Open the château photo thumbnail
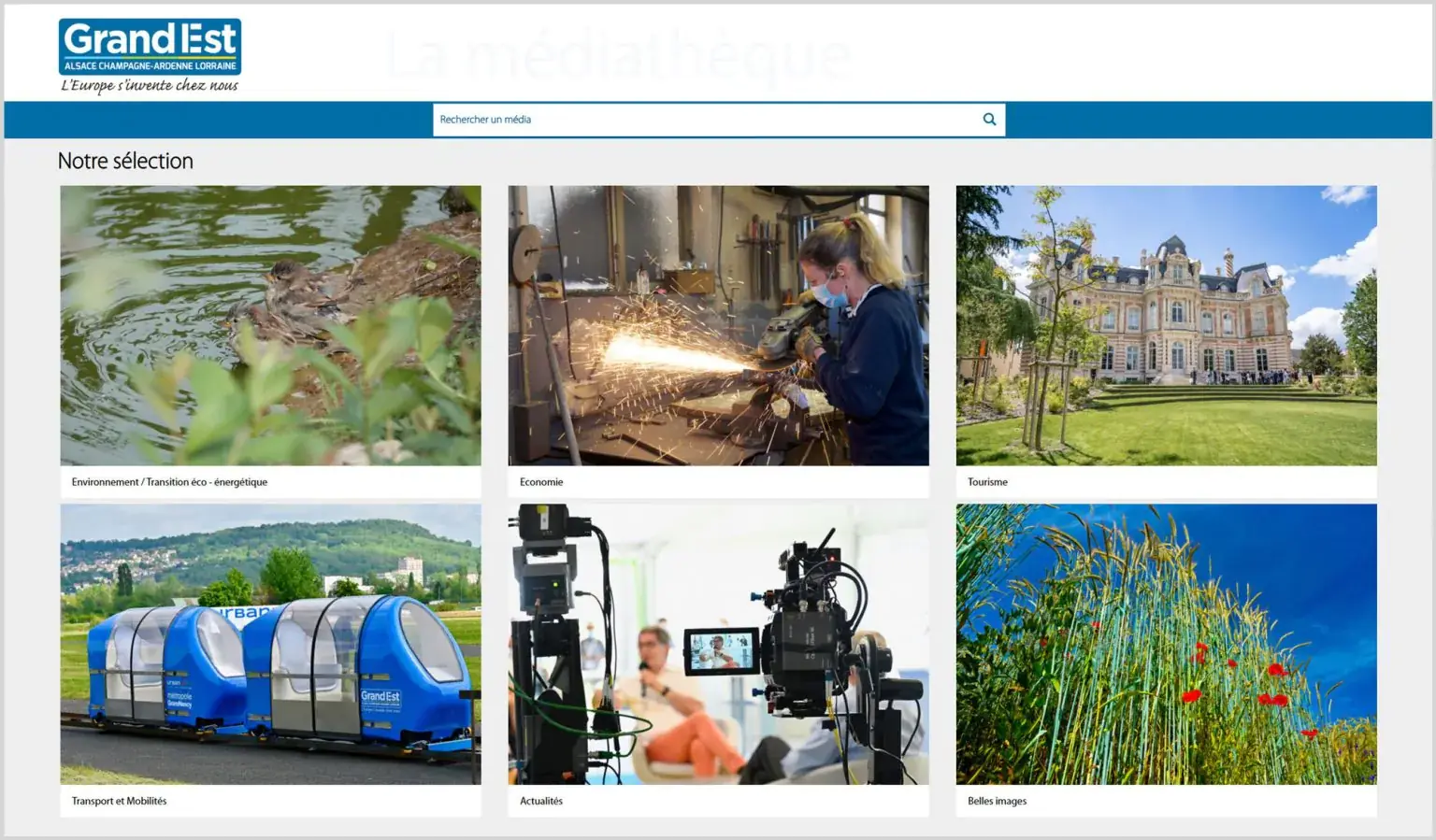The image size is (1436, 840). tap(1166, 325)
